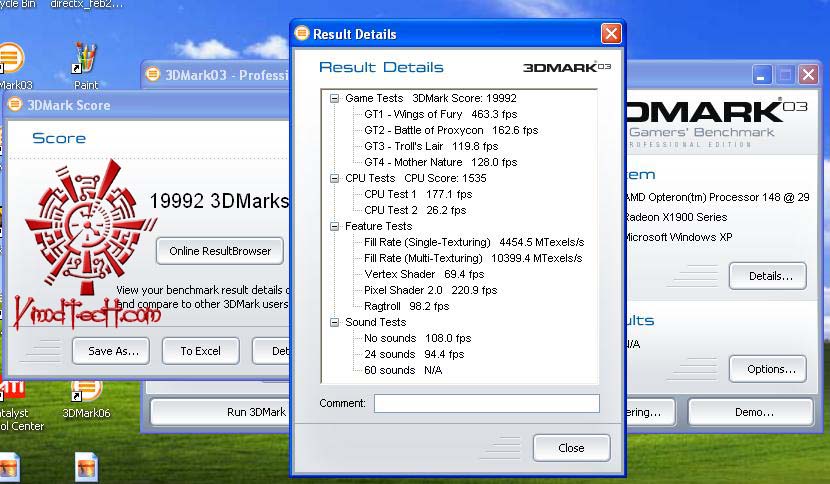
Task: Click the 3DMark Score window title icon
Action: click(15, 104)
